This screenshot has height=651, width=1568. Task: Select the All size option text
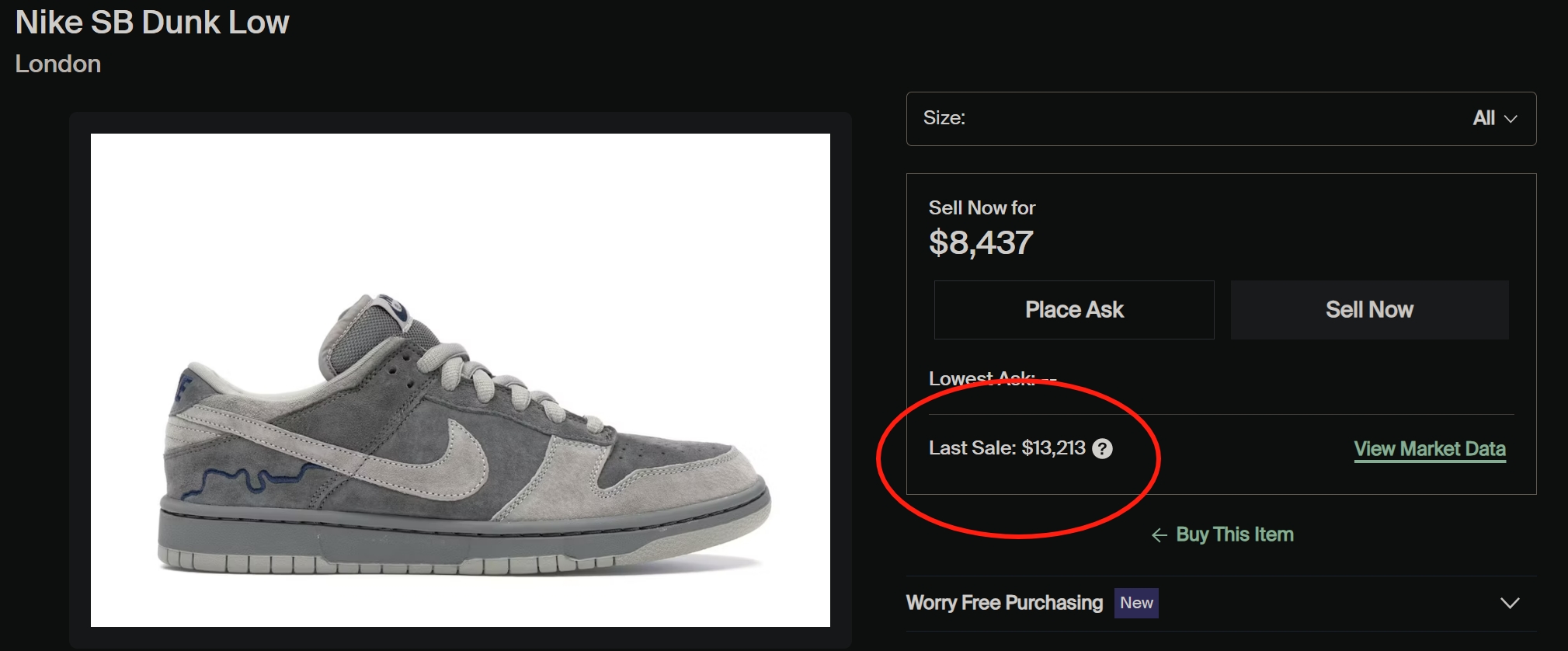(1483, 118)
